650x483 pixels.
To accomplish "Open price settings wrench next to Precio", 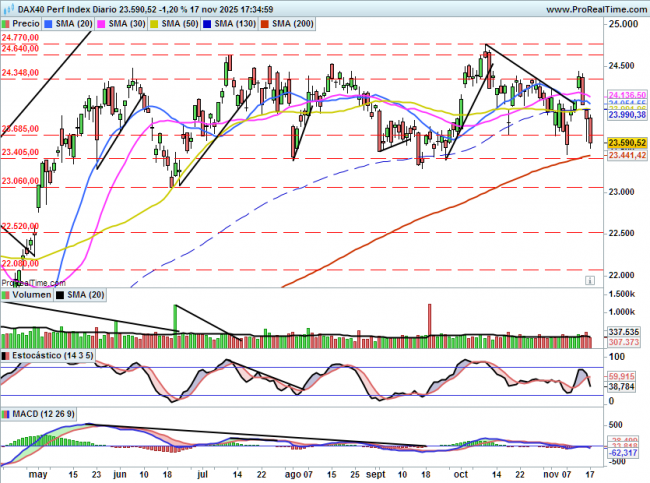I will [x=7, y=21].
